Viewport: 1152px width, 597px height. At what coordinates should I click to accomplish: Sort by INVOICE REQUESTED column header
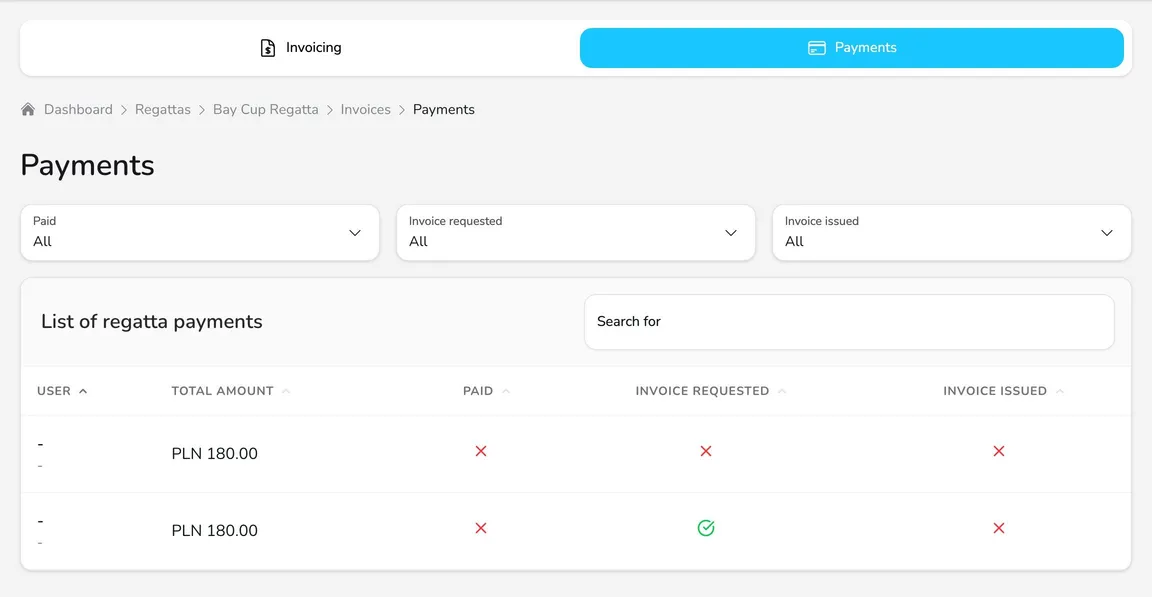710,391
